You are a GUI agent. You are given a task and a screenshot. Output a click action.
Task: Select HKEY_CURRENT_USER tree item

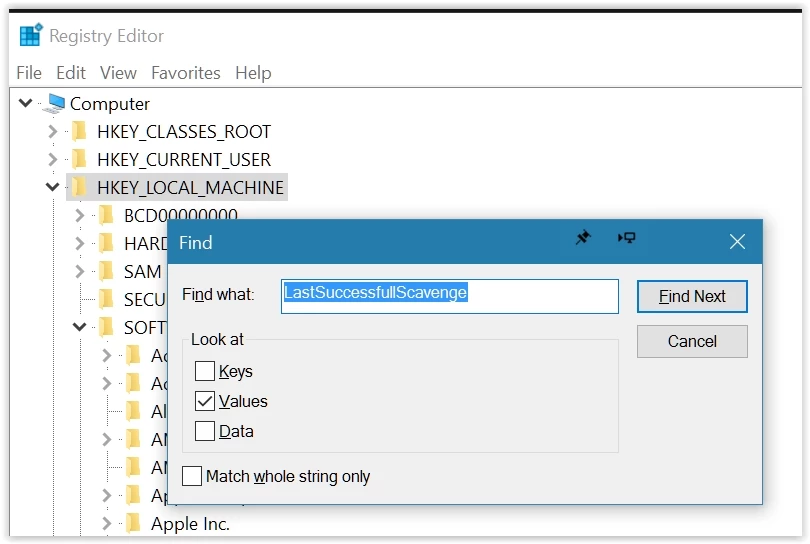click(184, 159)
